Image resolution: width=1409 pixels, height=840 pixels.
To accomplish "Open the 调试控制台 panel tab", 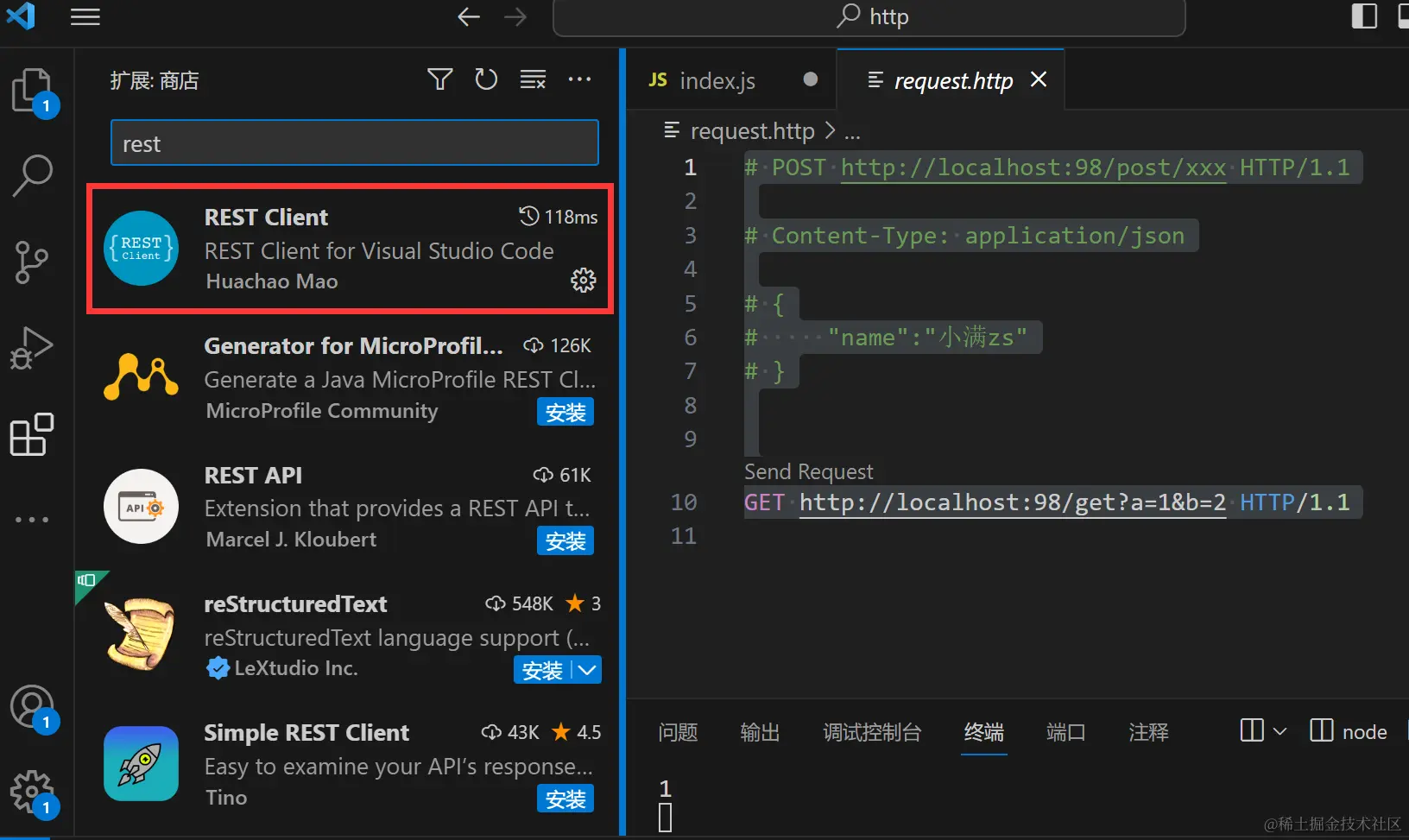I will (x=872, y=732).
